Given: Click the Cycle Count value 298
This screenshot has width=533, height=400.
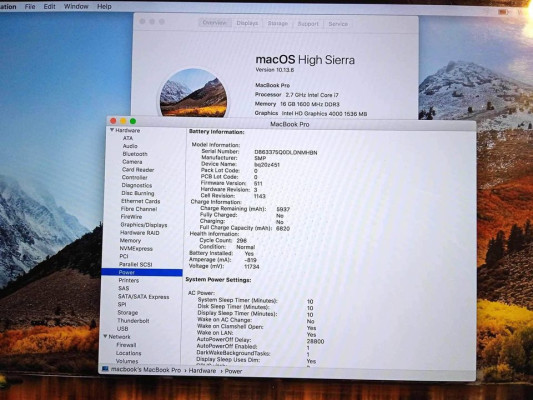Looking at the screenshot, I should click(x=241, y=241).
